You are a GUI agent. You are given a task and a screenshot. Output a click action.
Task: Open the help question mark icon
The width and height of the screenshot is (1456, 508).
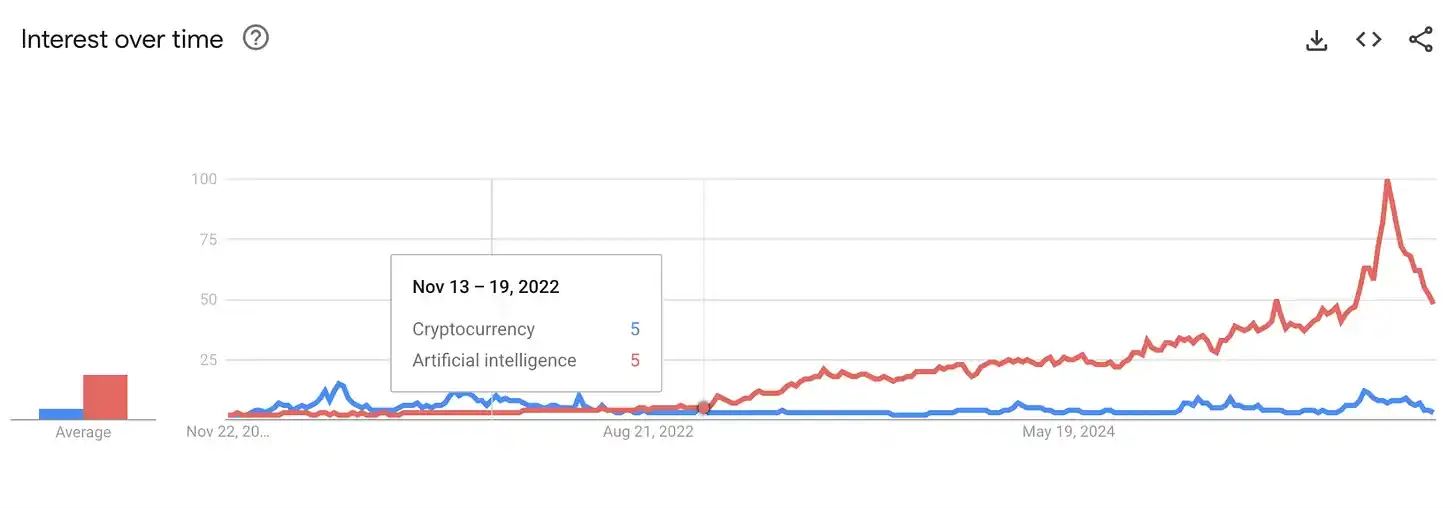256,38
